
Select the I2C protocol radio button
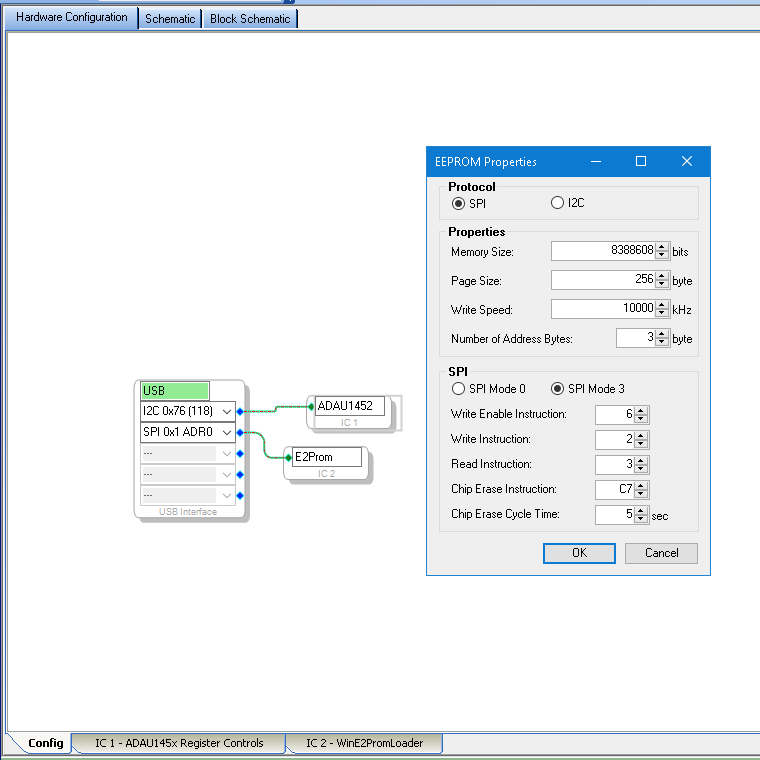(x=557, y=203)
